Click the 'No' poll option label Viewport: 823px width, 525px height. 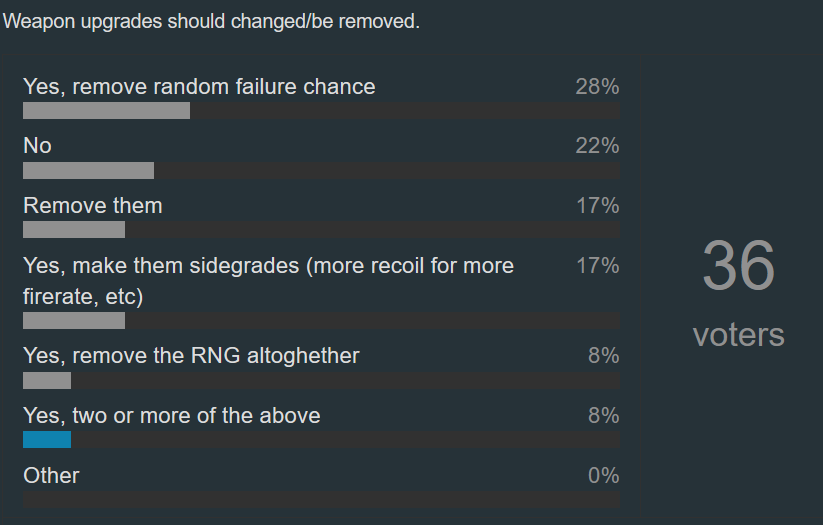coord(37,145)
